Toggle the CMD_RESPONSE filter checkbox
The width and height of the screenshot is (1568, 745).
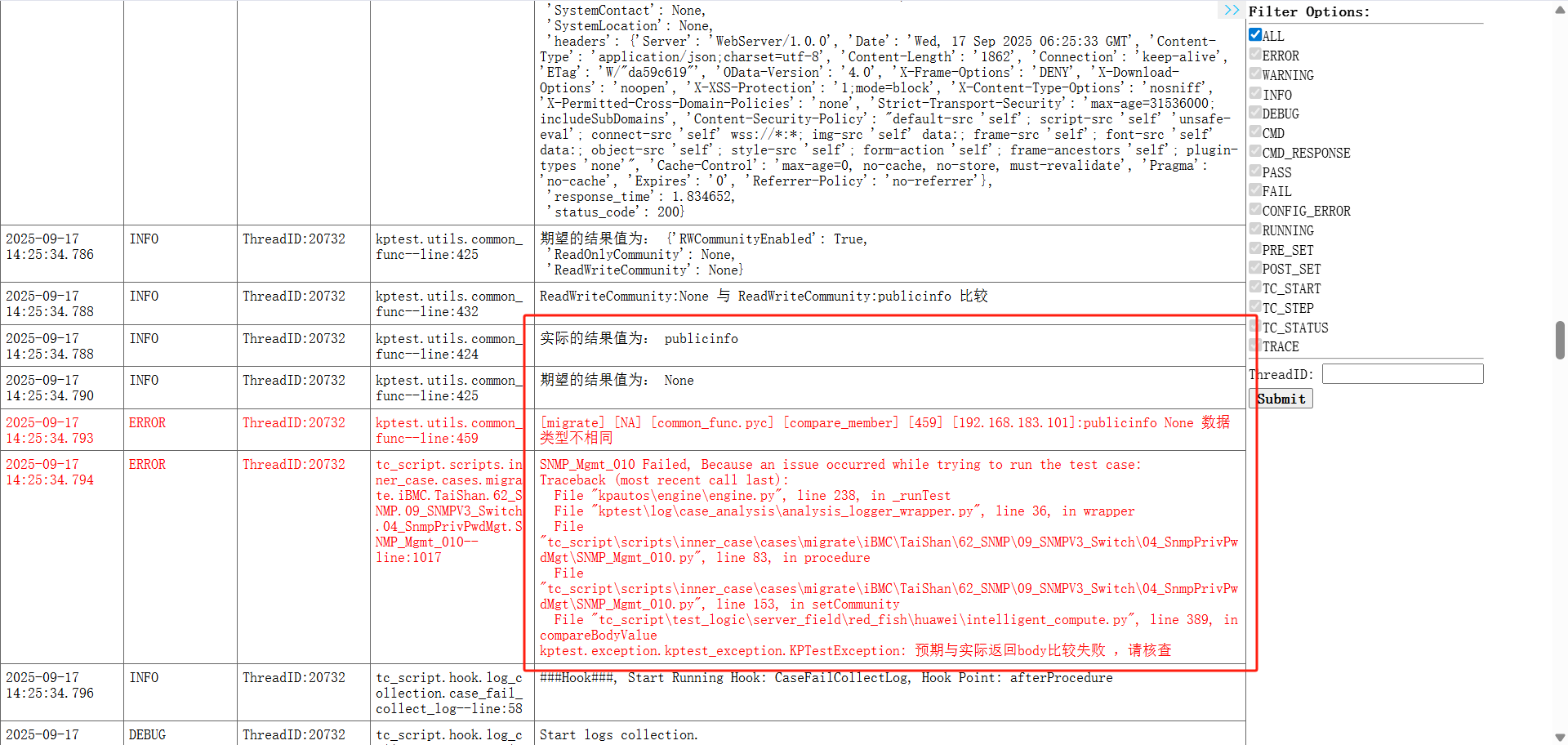[x=1255, y=151]
